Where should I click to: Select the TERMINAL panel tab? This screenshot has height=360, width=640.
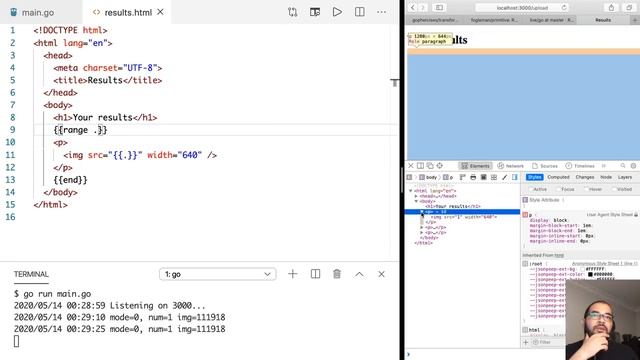31,274
